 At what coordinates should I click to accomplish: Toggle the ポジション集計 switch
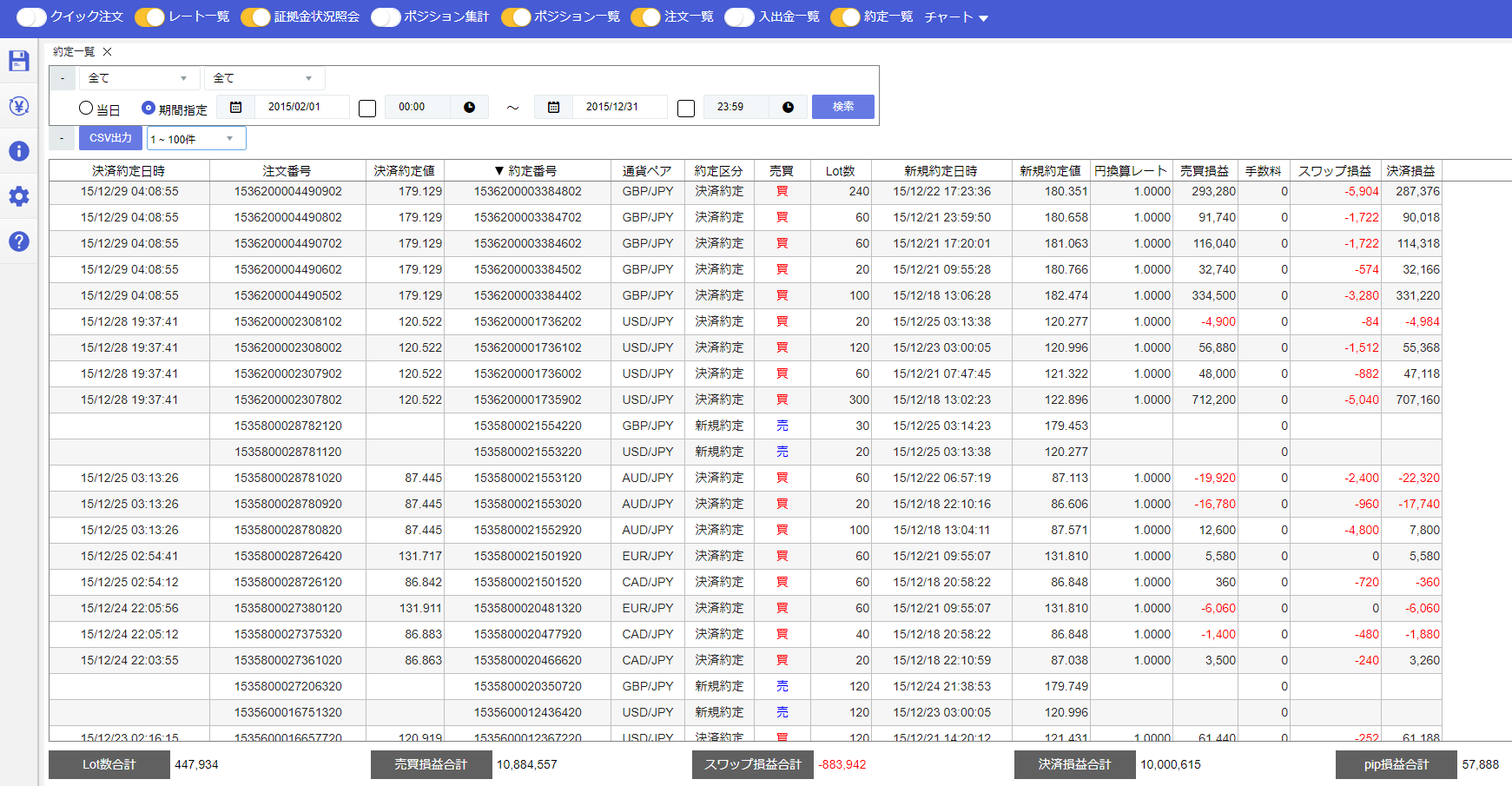386,17
